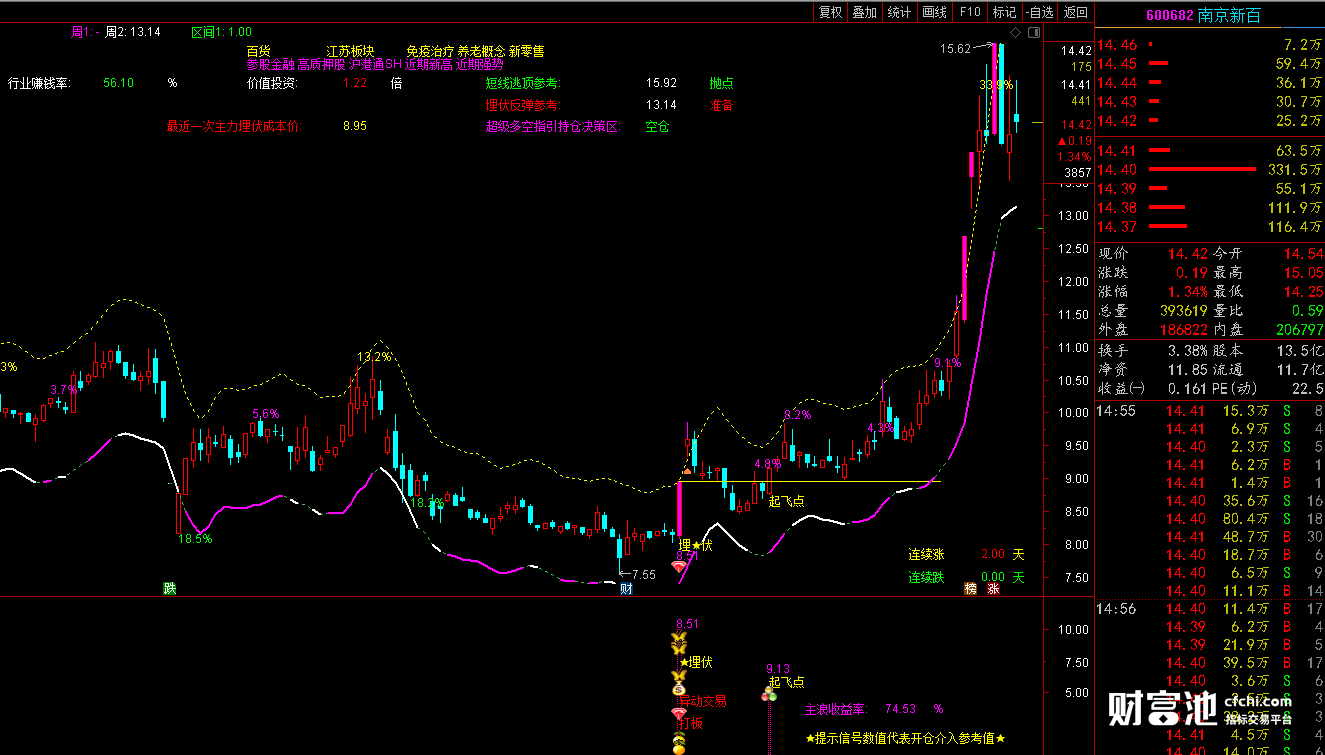The width and height of the screenshot is (1325, 755).
Task: Click the 80.4万 tick trade row
Action: pos(1210,518)
